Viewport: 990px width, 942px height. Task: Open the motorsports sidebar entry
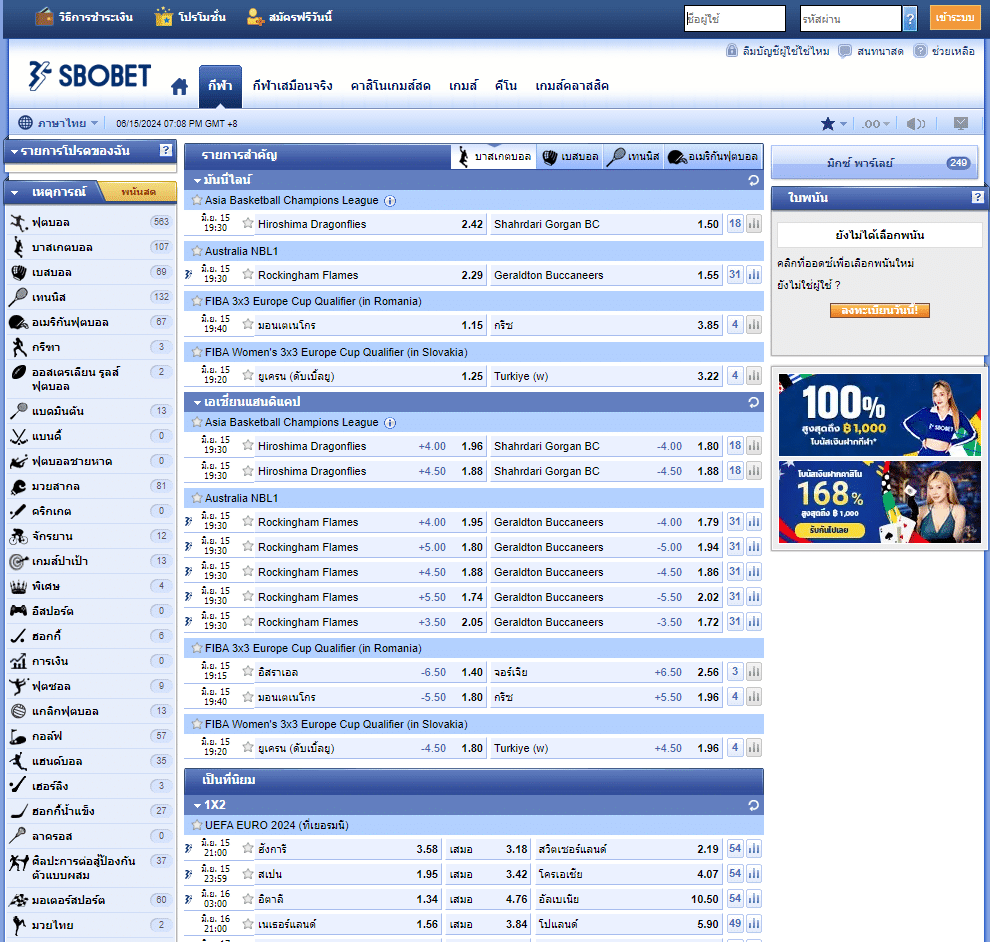[x=90, y=900]
